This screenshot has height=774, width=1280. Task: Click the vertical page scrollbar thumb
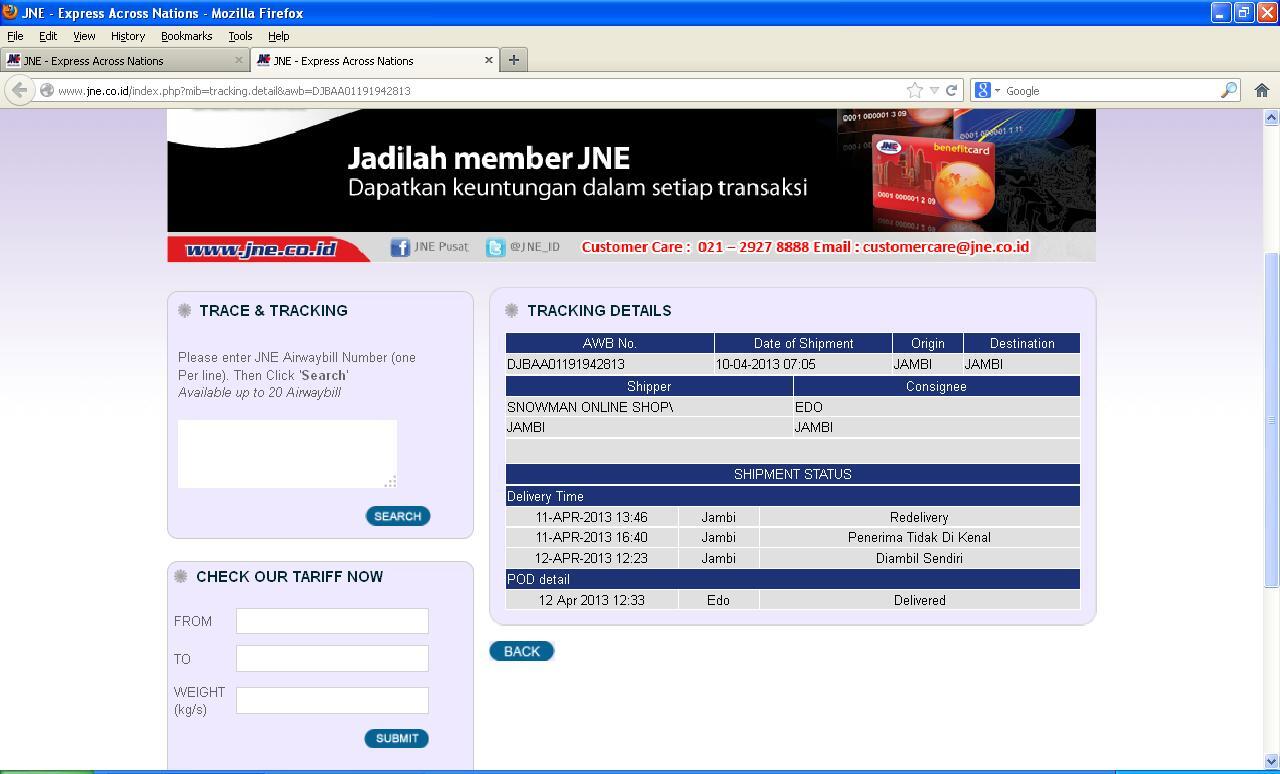coord(1271,420)
